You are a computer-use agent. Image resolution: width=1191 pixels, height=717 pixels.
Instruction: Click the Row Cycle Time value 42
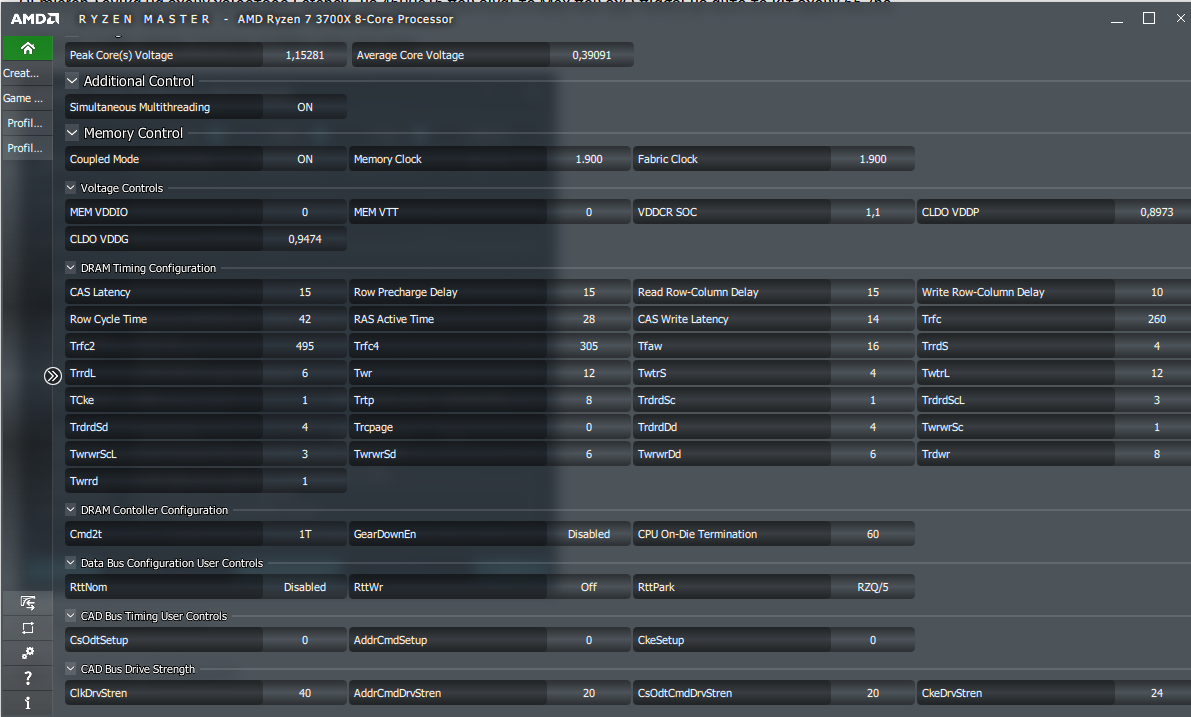click(305, 319)
